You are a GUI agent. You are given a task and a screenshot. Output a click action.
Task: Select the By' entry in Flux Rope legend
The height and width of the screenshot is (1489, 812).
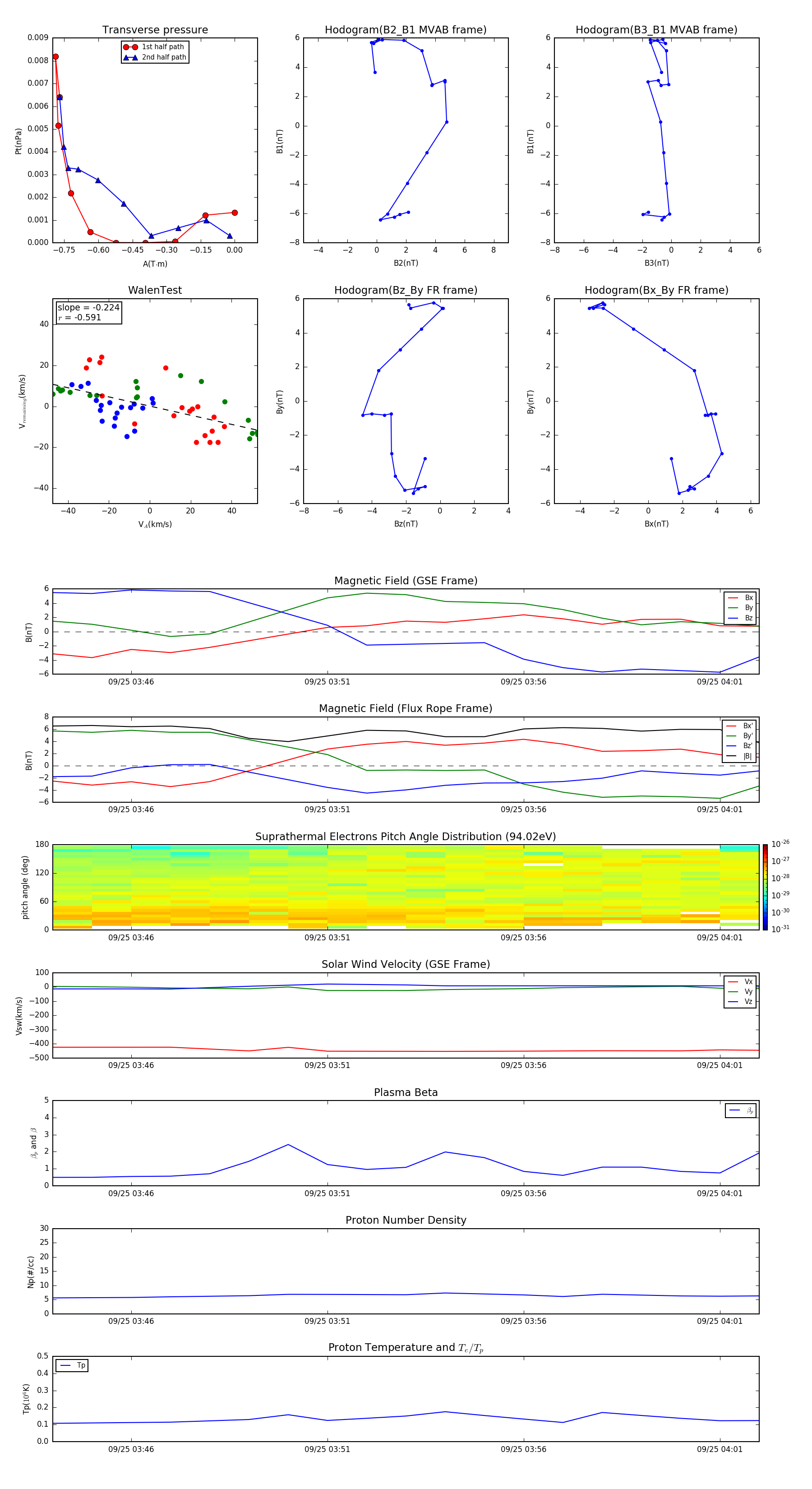tap(740, 736)
